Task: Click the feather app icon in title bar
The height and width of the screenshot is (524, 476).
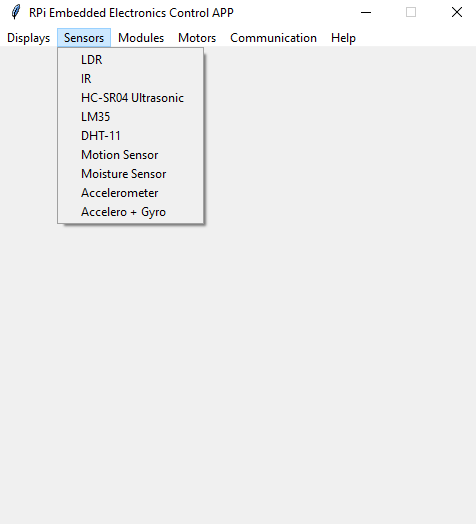Action: [x=16, y=12]
